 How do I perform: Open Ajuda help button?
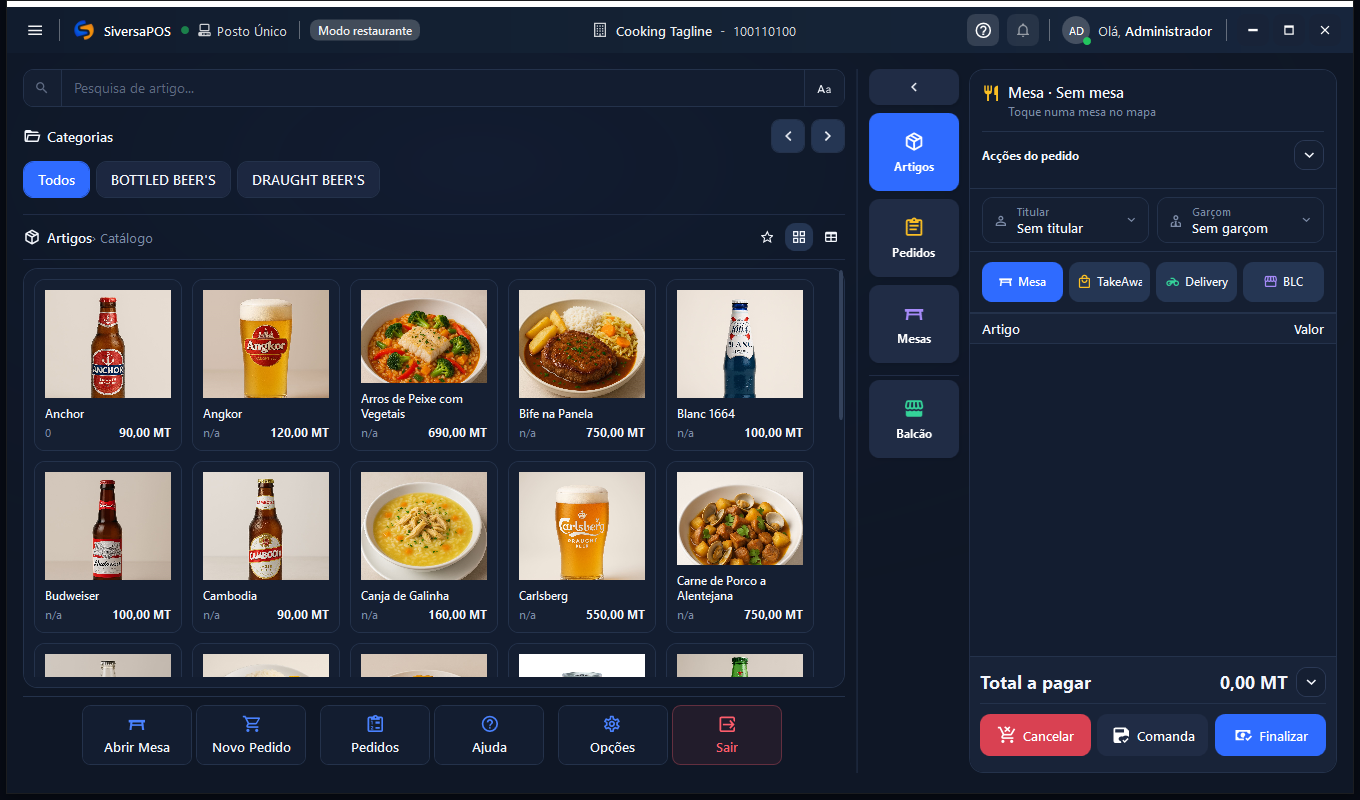click(x=489, y=735)
